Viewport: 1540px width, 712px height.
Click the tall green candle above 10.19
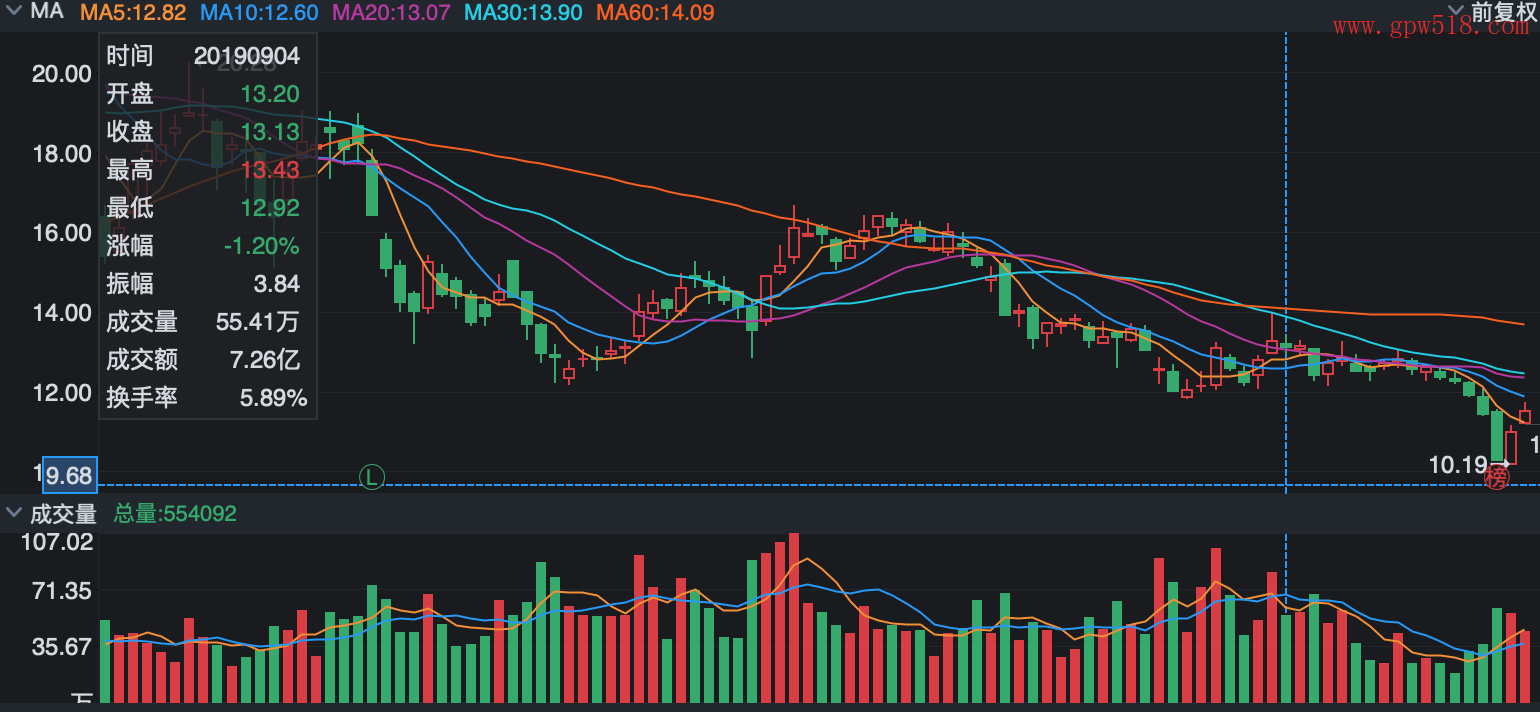pyautogui.click(x=1497, y=435)
